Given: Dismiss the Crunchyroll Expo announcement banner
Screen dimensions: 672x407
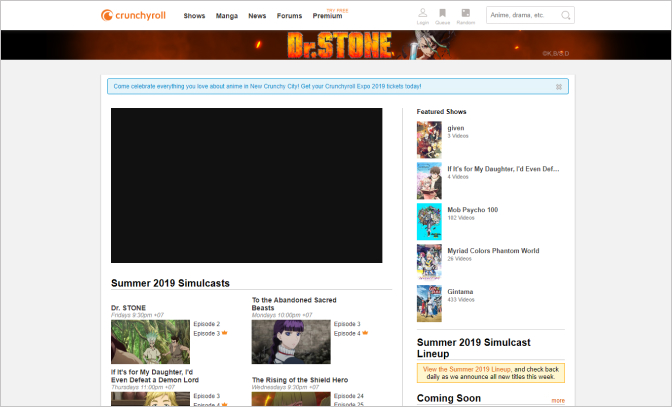Looking at the screenshot, I should [559, 87].
